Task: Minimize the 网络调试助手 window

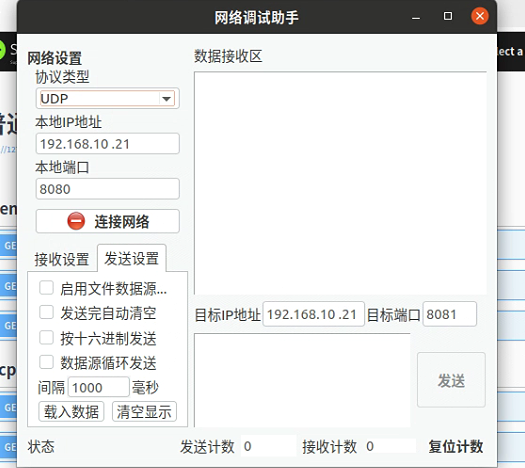Action: point(416,17)
